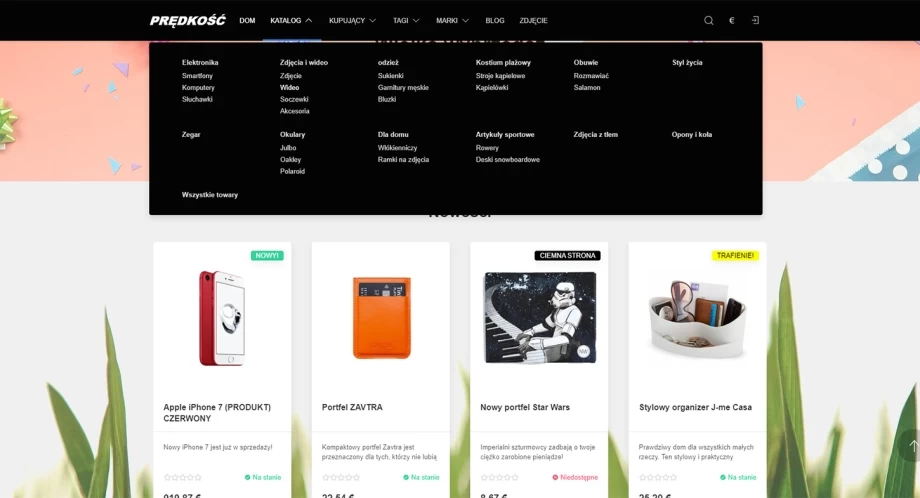
Task: Select Smartfony under Elektronika
Action: (197, 76)
